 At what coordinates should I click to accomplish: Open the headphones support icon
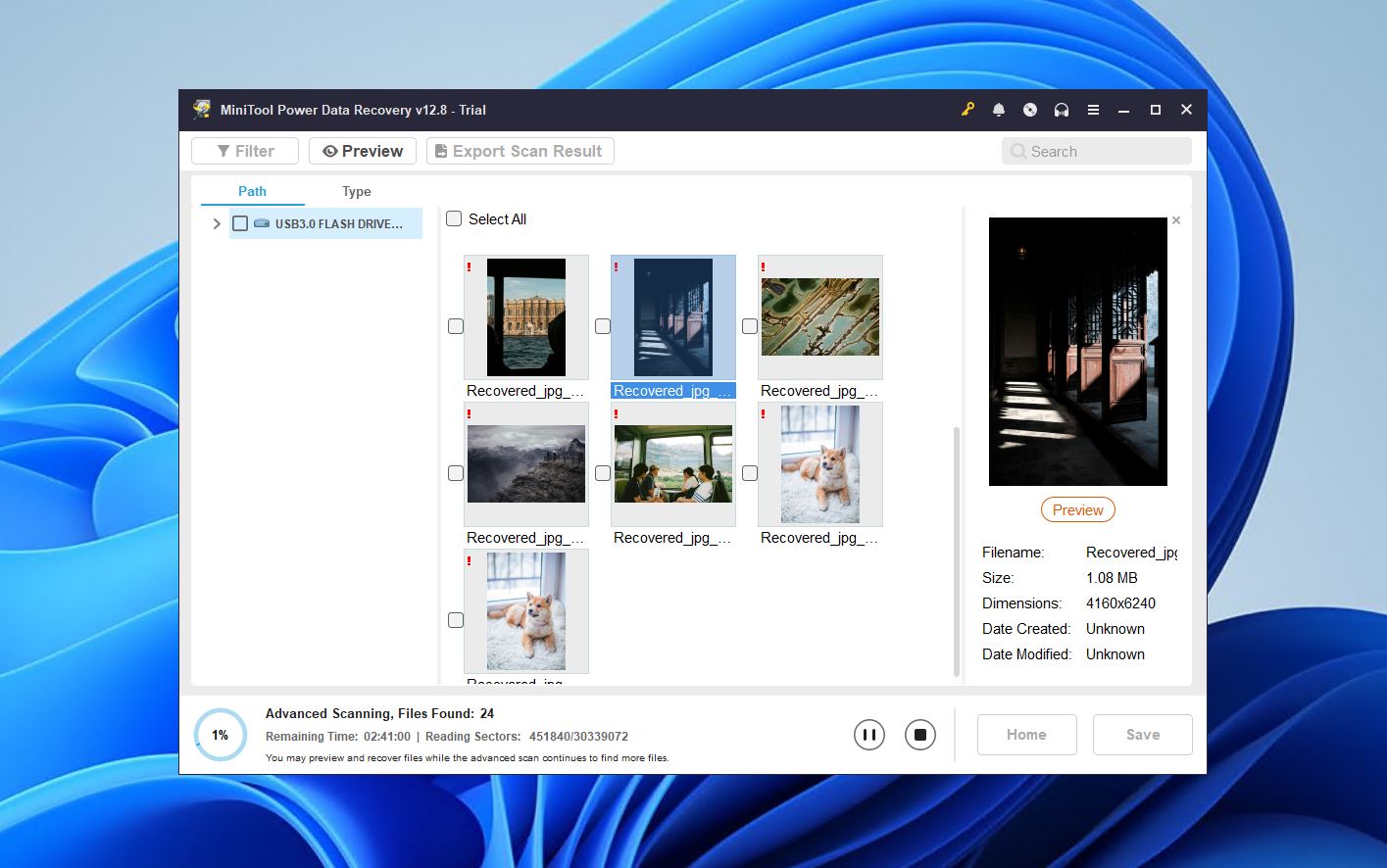pyautogui.click(x=1062, y=110)
